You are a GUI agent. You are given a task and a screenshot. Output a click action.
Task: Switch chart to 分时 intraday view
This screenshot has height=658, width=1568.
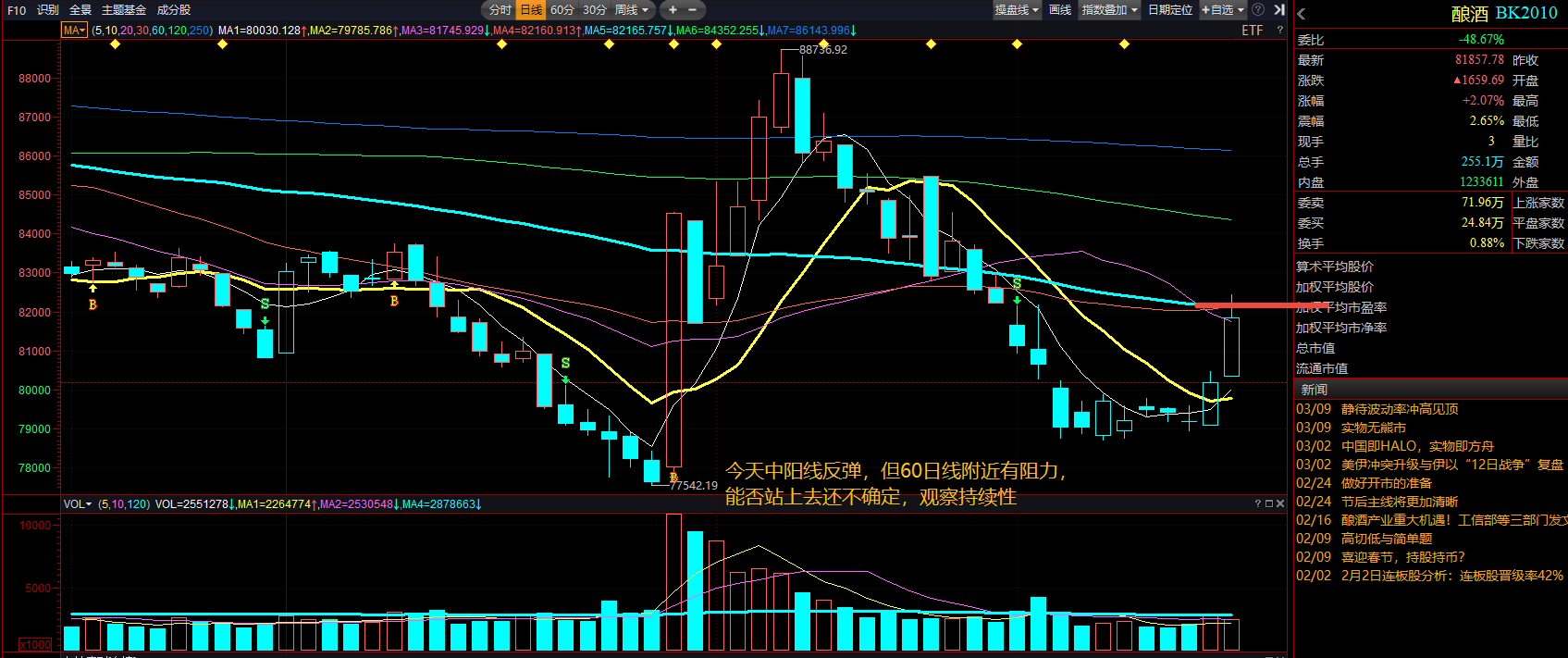point(500,10)
